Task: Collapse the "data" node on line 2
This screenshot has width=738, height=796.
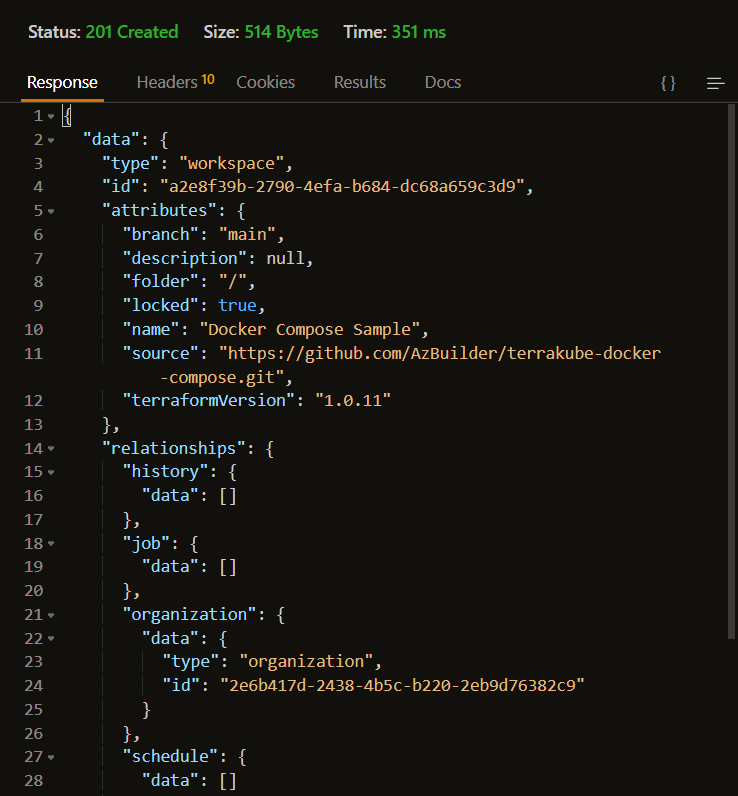Action: click(51, 140)
